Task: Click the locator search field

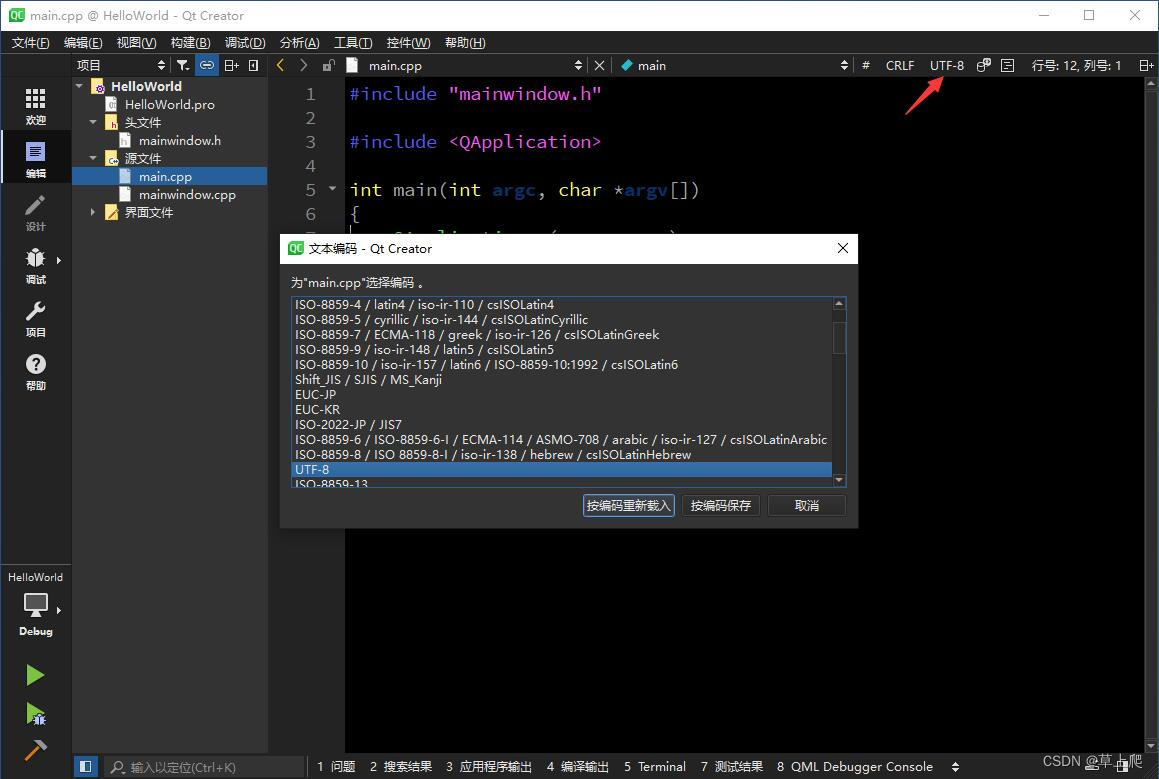Action: click(205, 767)
